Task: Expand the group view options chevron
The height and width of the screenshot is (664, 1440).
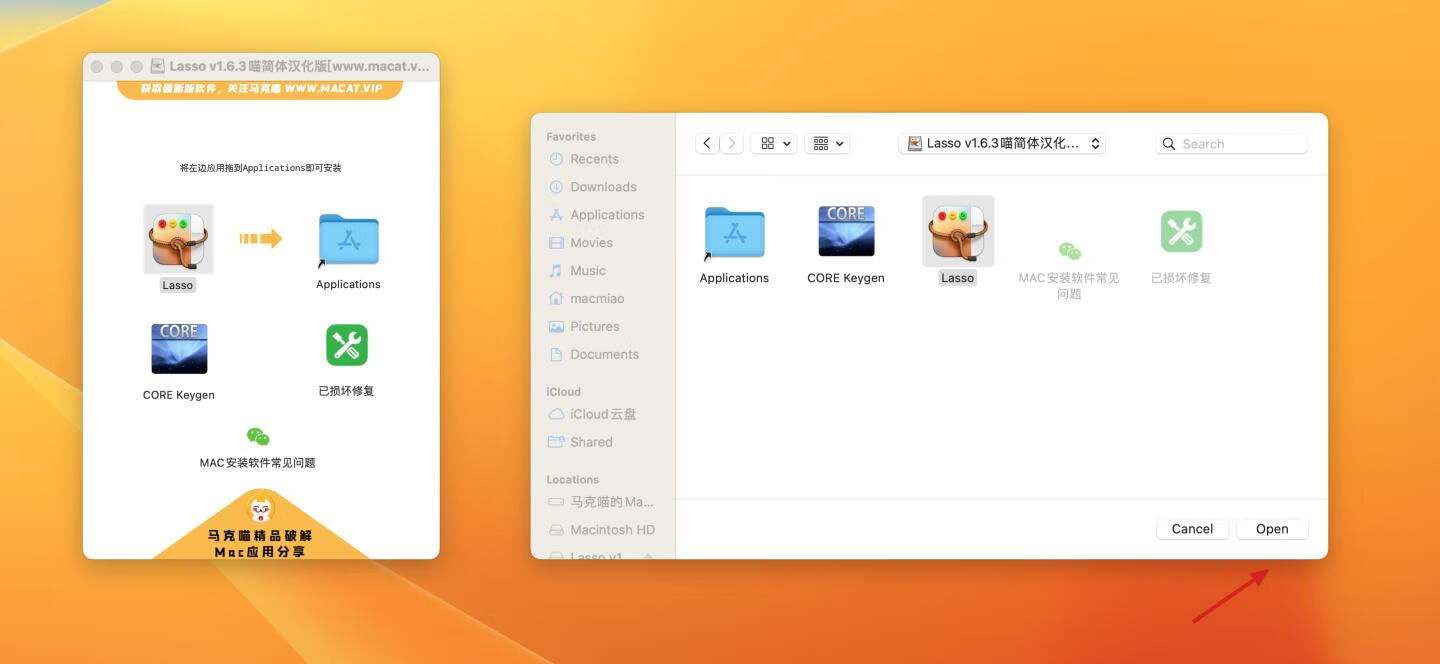Action: pos(838,143)
